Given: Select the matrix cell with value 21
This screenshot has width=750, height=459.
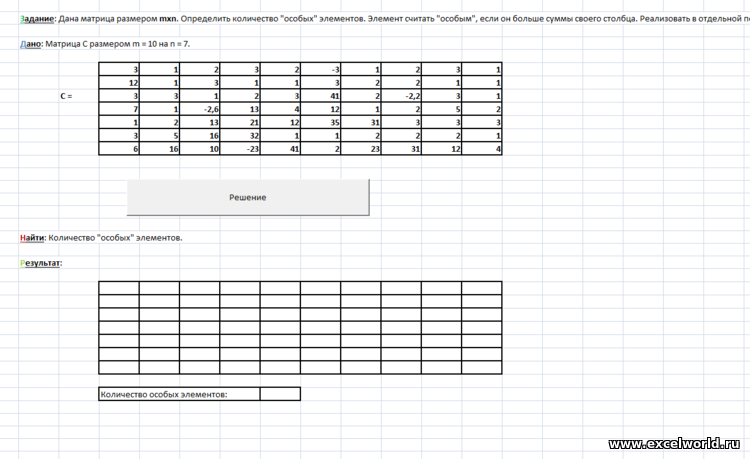Looking at the screenshot, I should pos(240,122).
